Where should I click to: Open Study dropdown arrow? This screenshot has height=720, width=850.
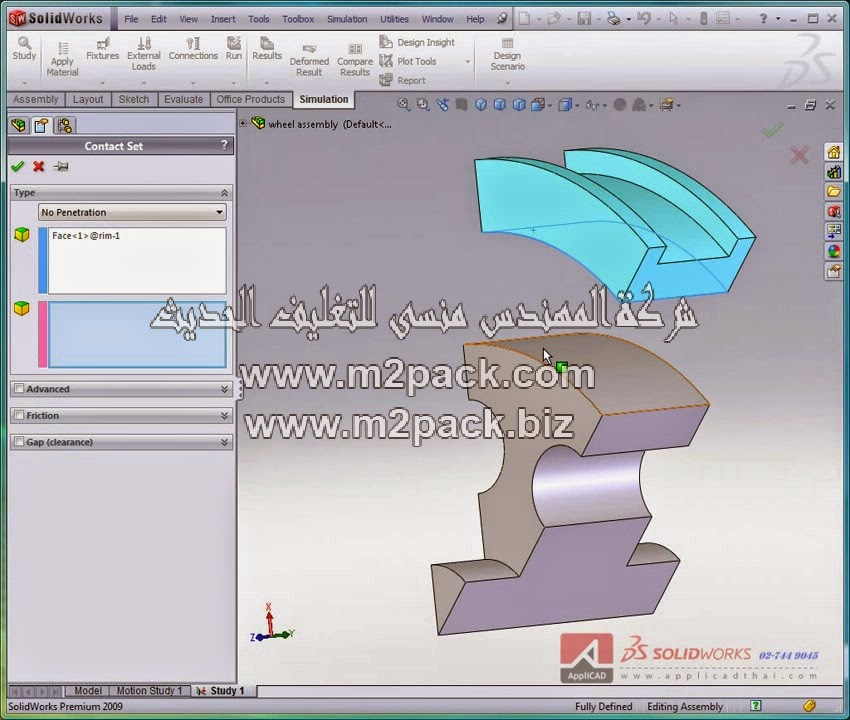pos(24,83)
